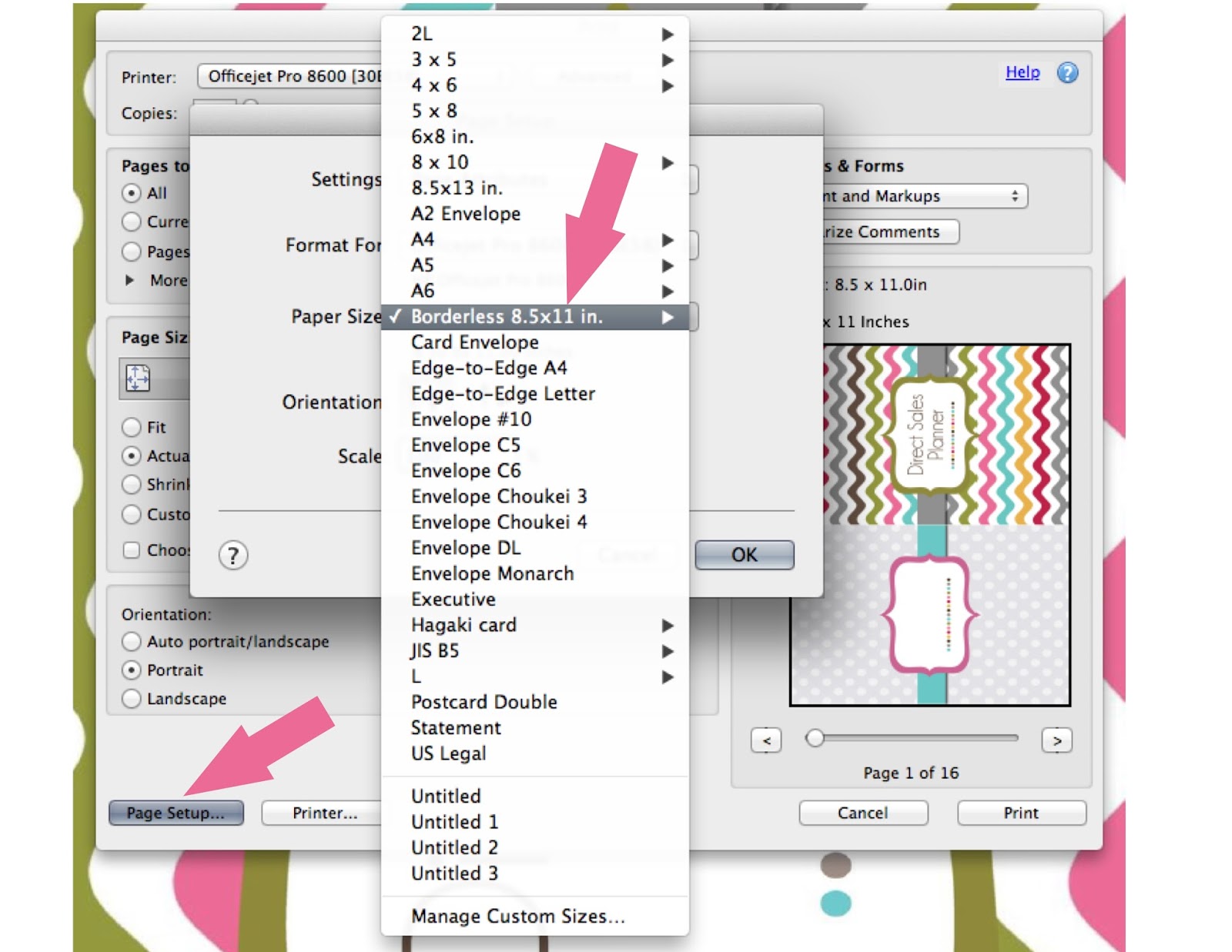Image resolution: width=1232 pixels, height=952 pixels.
Task: Click the blue Help question mark icon
Action: click(x=1066, y=72)
